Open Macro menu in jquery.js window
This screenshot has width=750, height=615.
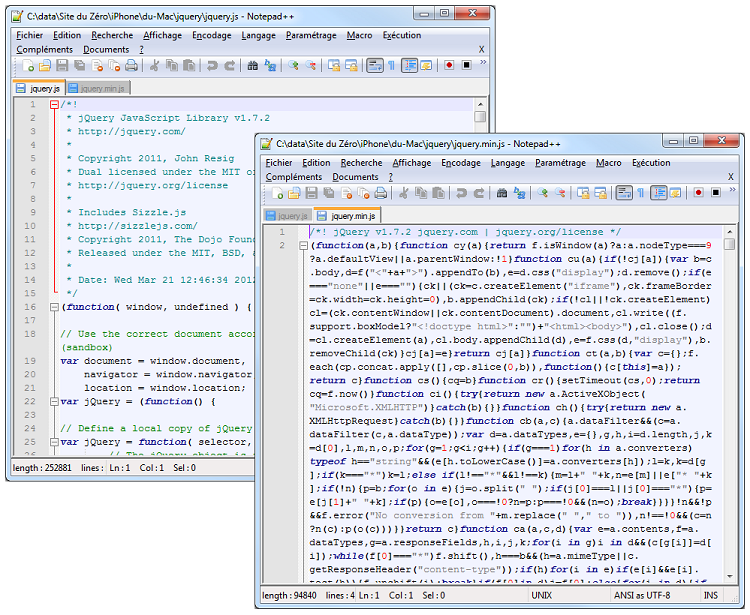(360, 35)
